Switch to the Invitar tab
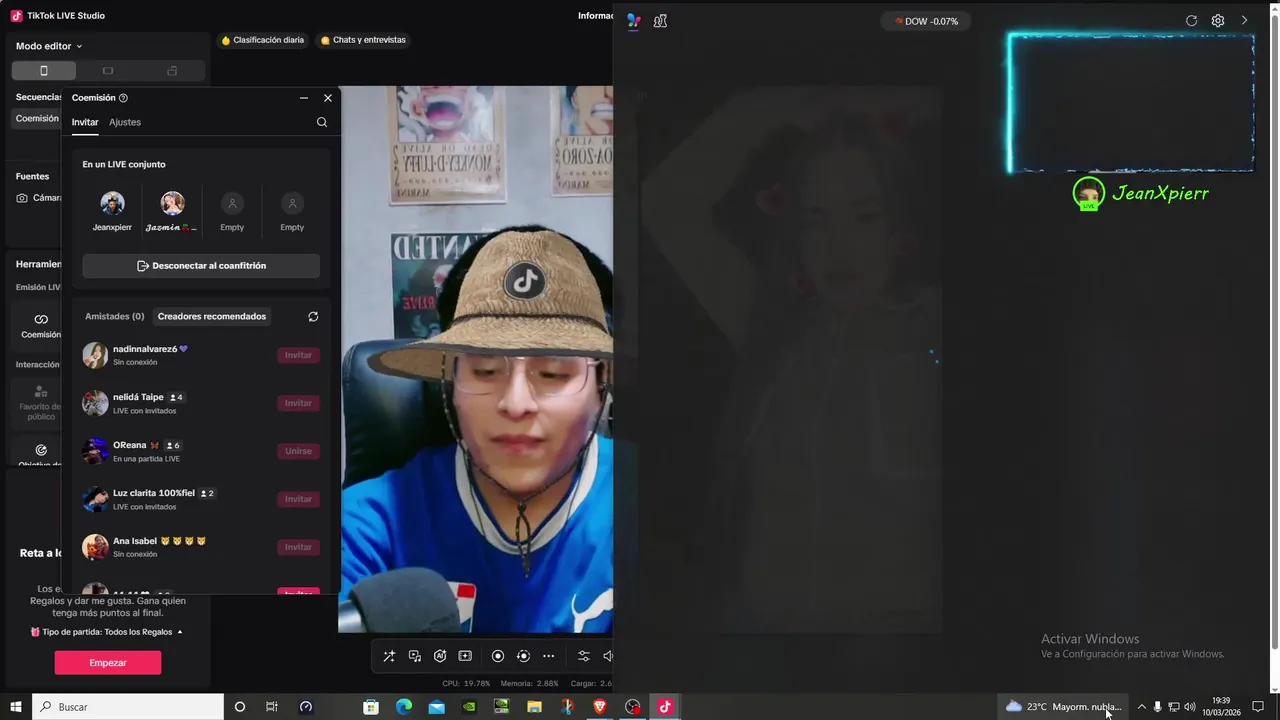 pos(85,122)
